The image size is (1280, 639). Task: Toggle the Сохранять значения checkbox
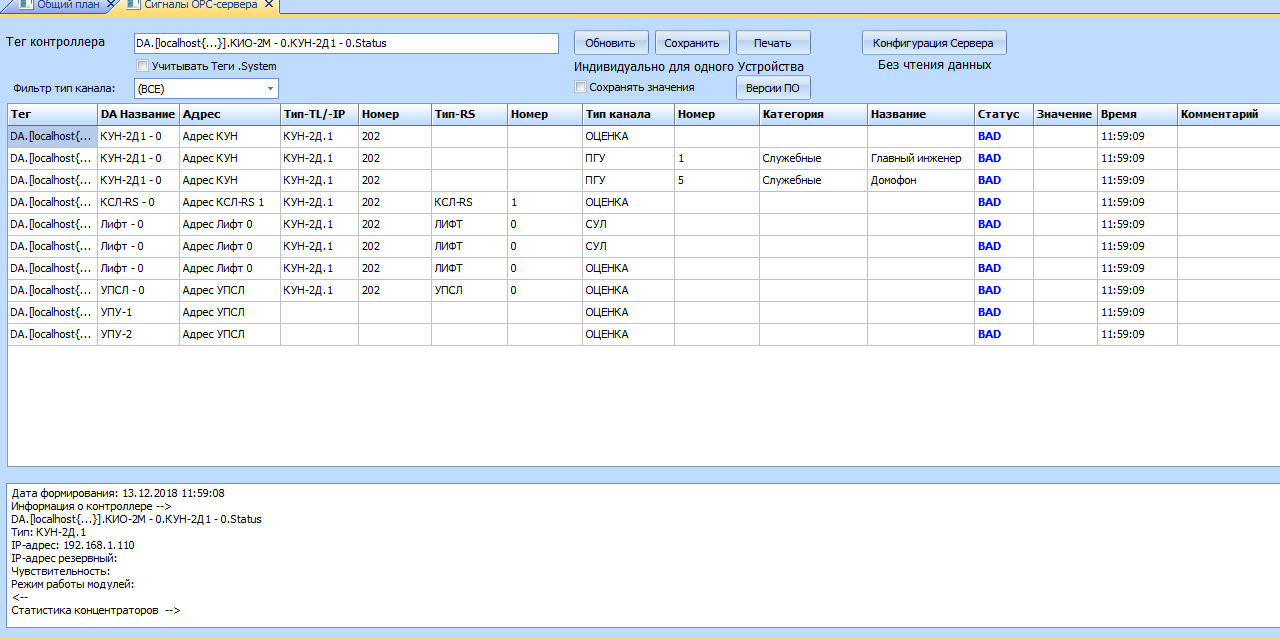pos(581,87)
